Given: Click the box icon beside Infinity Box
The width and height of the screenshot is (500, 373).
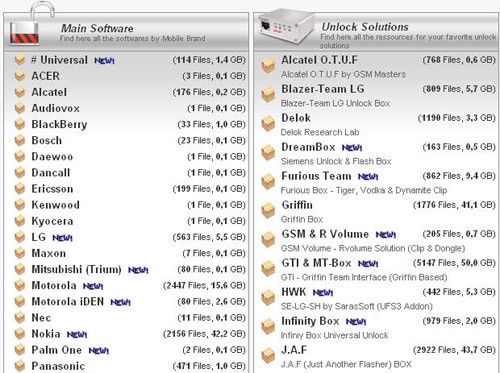Looking at the screenshot, I should (x=268, y=327).
